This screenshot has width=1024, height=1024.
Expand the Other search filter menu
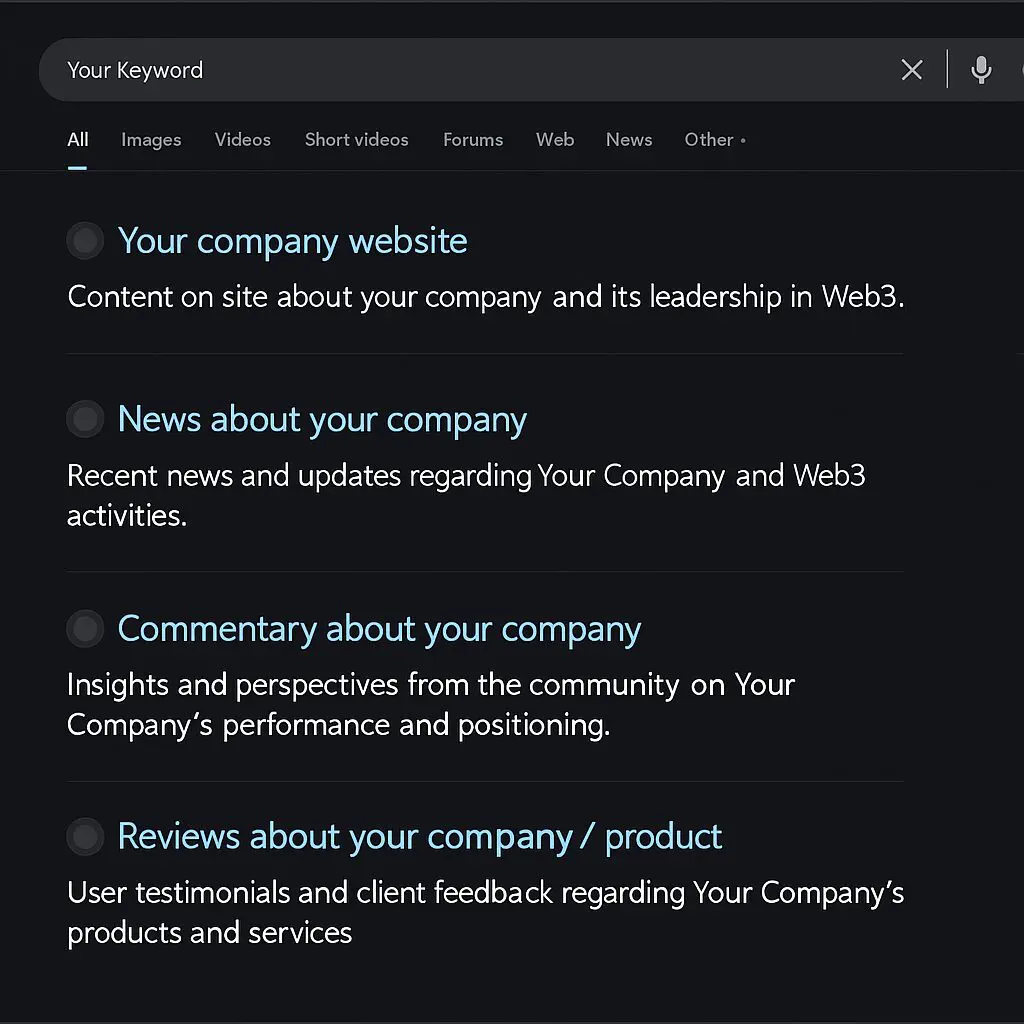[x=714, y=140]
